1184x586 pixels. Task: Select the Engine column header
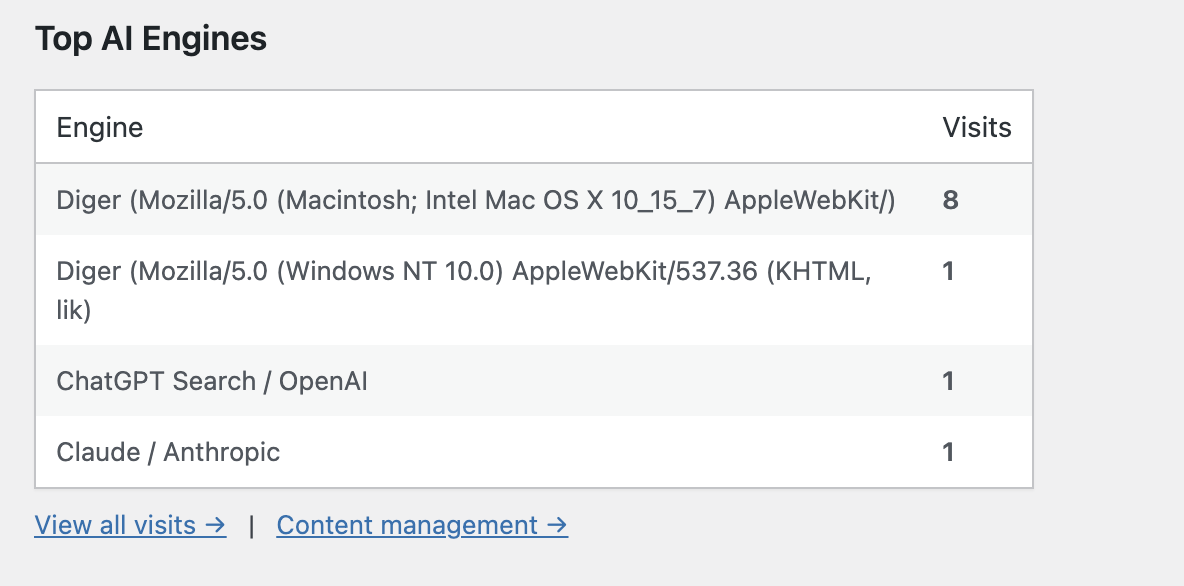[100, 127]
